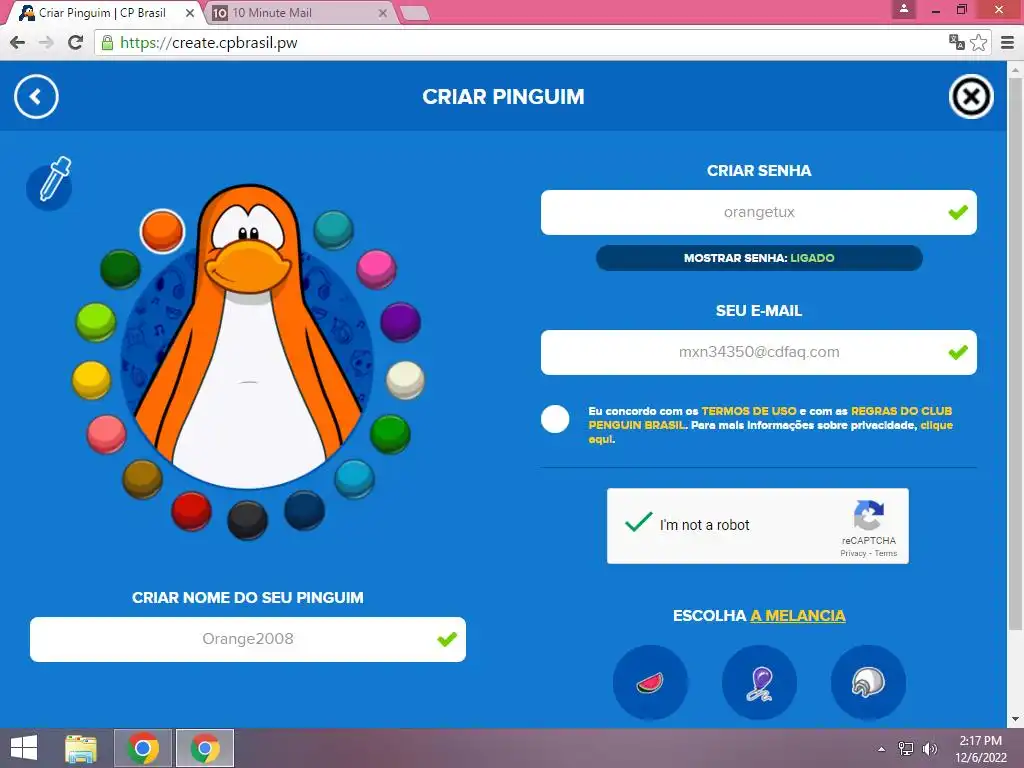Open a new browser tab
This screenshot has width=1024, height=768.
click(414, 13)
